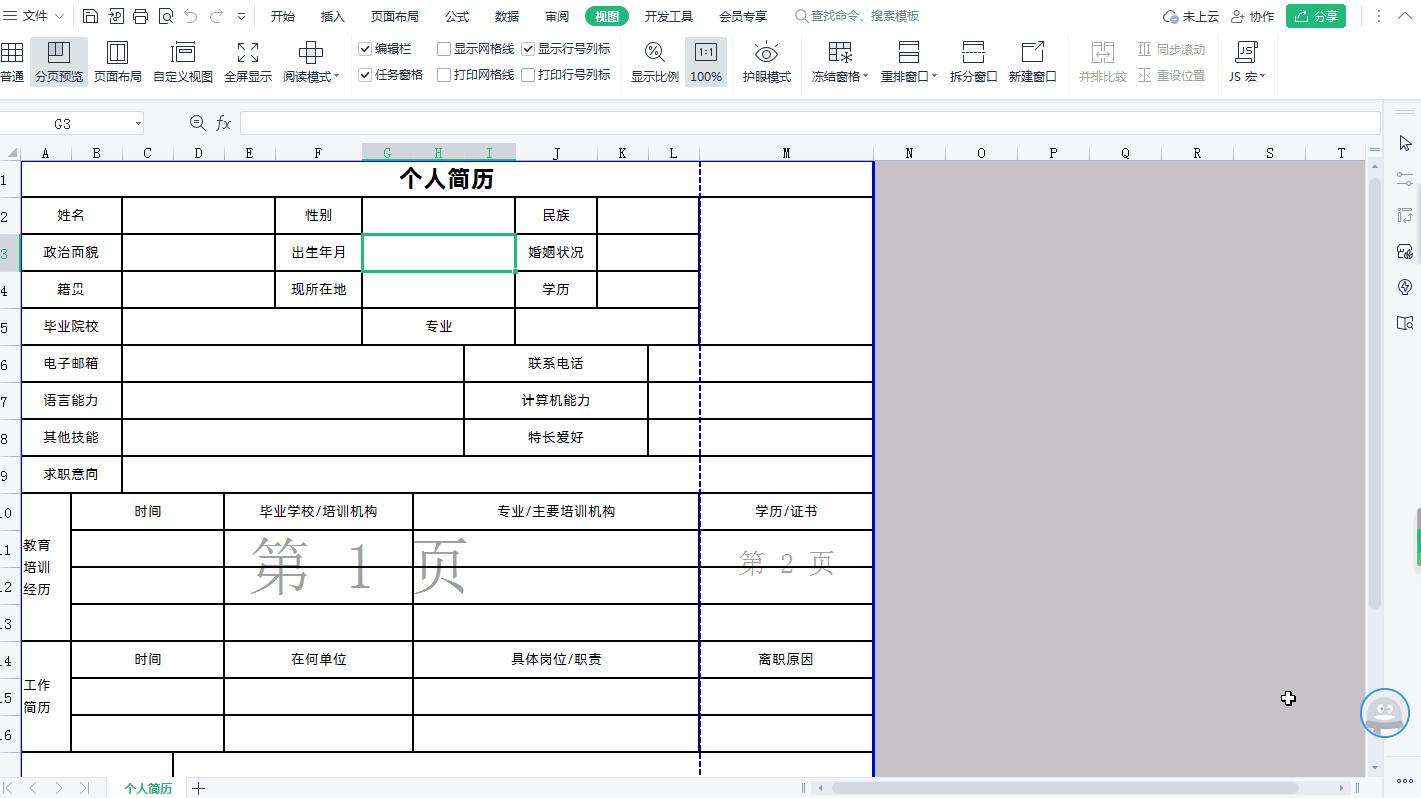Open 显示比例 zoom scale dialog
This screenshot has width=1421, height=798.
coord(654,60)
